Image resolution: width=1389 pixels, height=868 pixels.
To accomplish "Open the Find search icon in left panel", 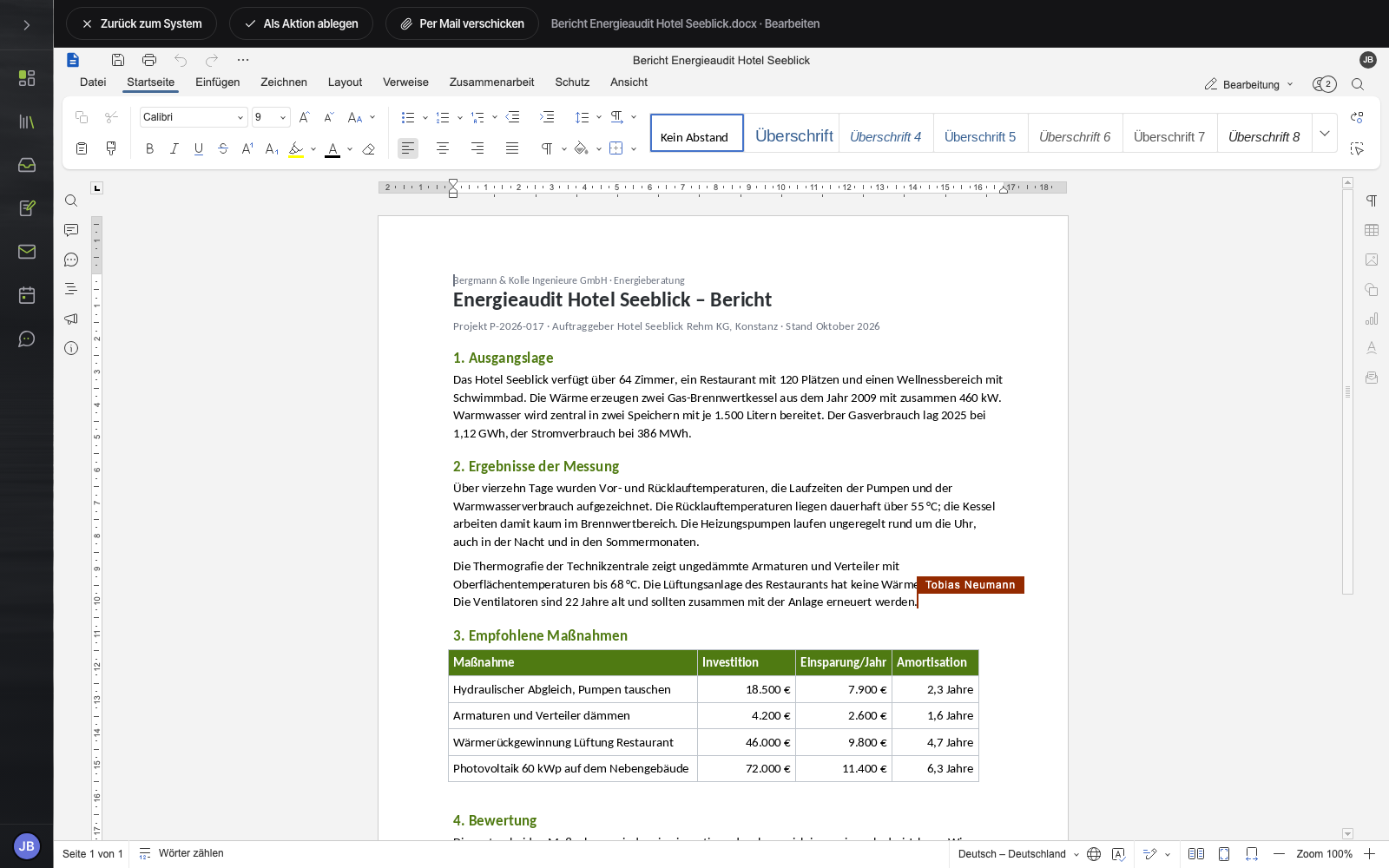I will (x=71, y=201).
